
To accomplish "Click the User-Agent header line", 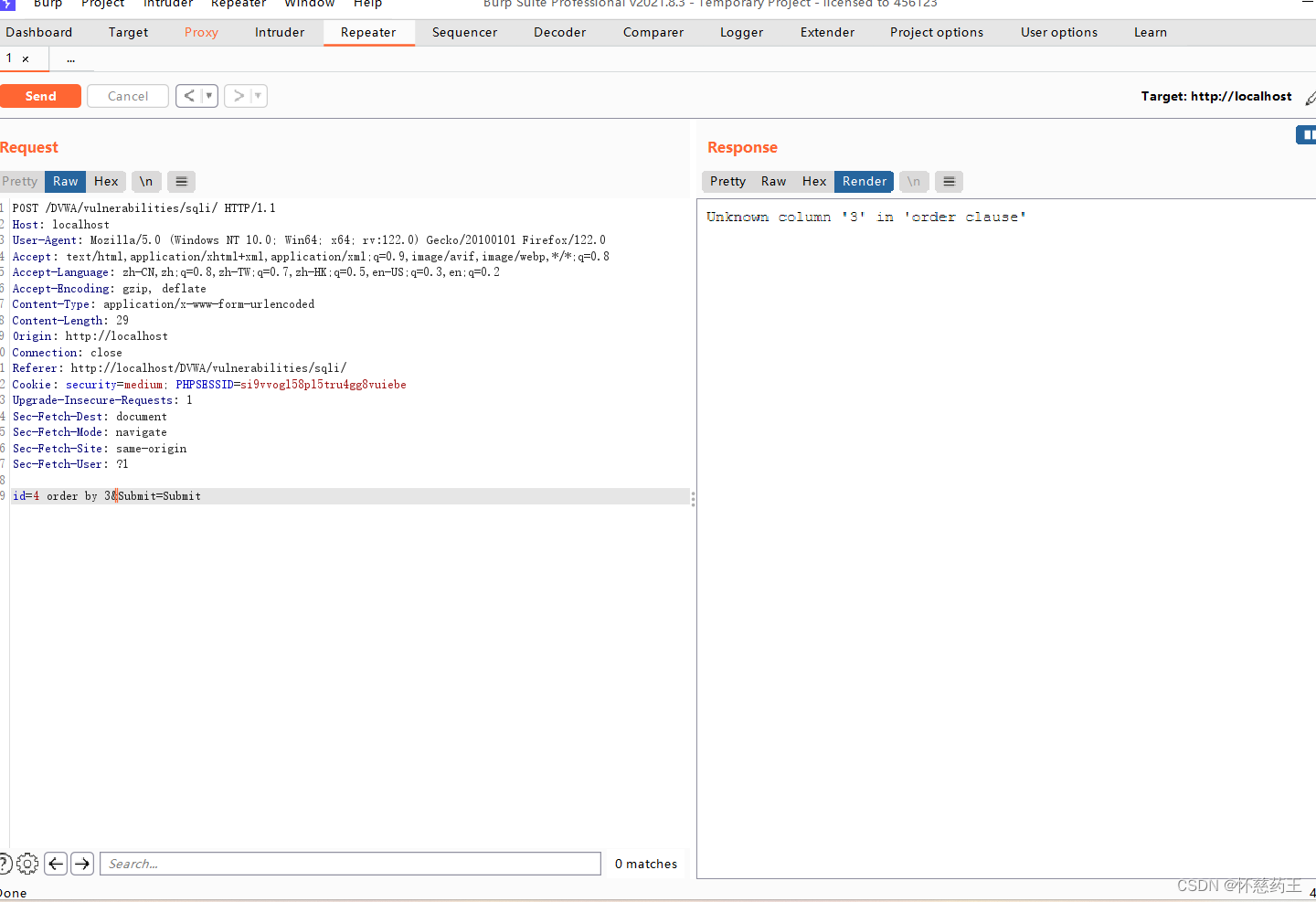I will point(309,240).
